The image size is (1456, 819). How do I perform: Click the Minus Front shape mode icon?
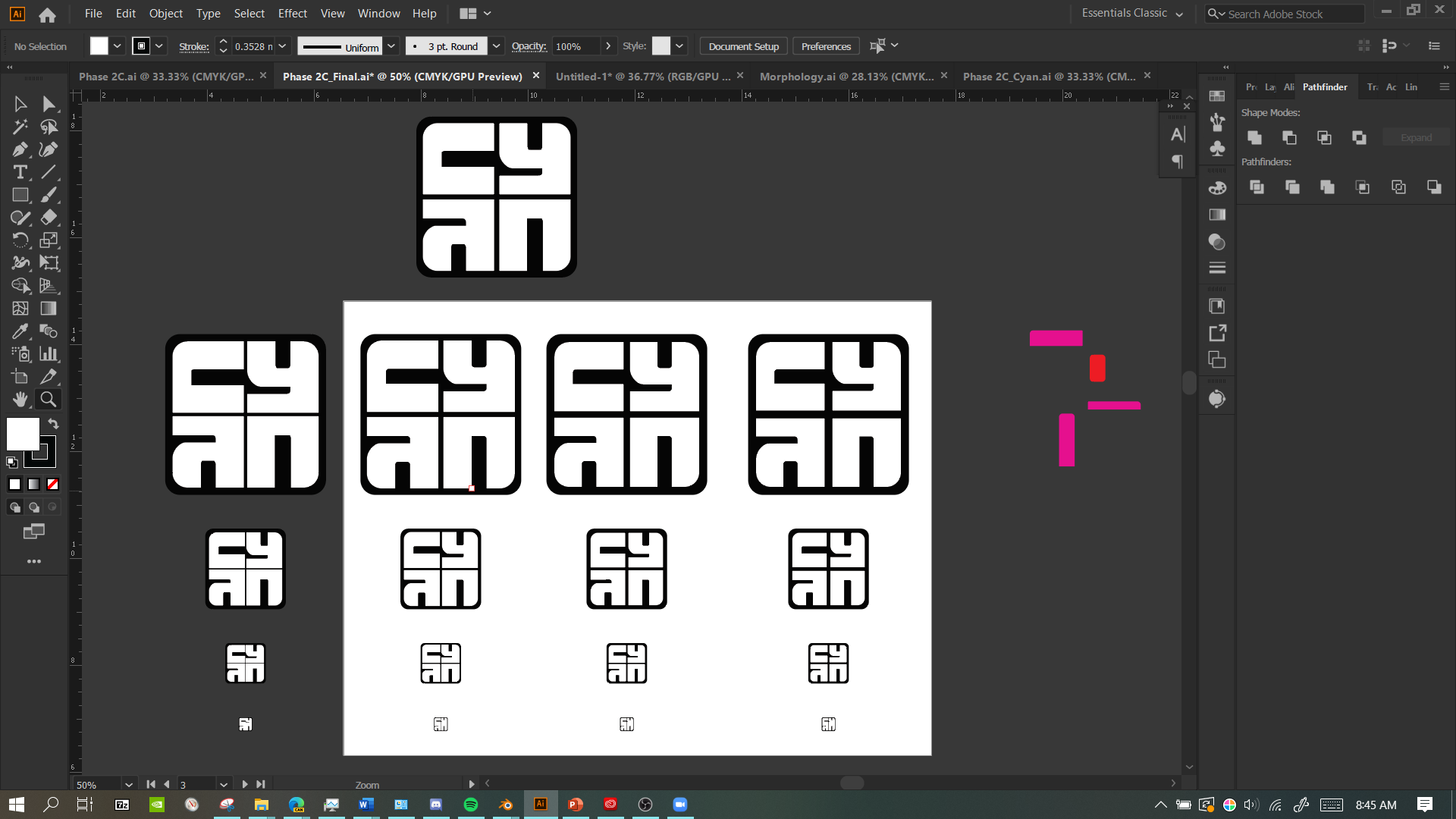(1289, 137)
